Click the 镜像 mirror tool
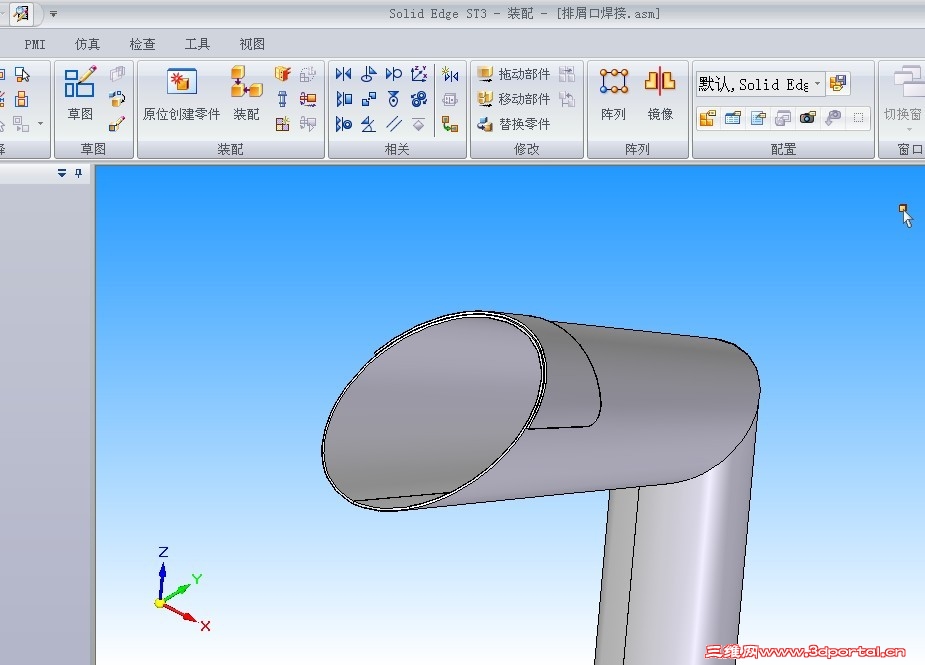 (660, 93)
